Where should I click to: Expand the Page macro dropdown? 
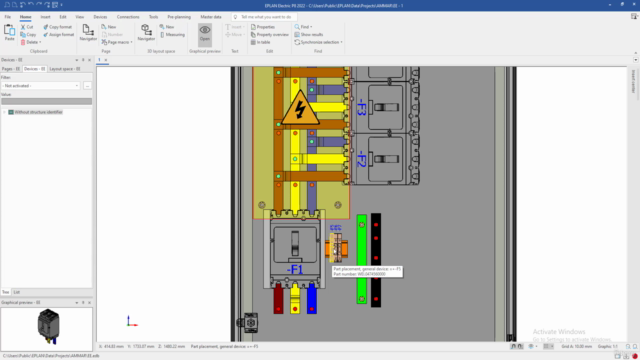click(131, 42)
